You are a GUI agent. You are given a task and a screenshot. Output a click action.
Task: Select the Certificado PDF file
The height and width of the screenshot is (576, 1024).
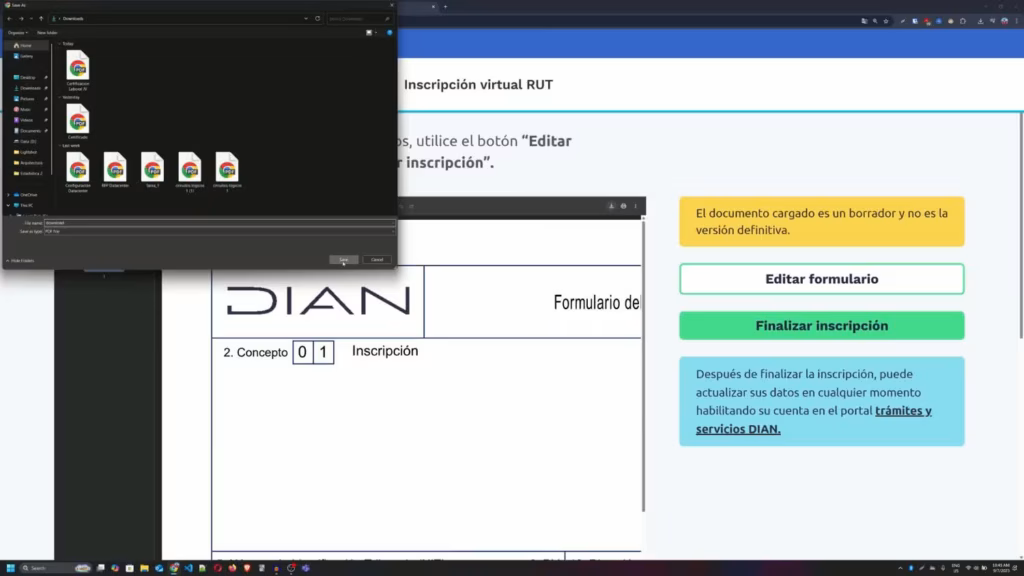78,121
